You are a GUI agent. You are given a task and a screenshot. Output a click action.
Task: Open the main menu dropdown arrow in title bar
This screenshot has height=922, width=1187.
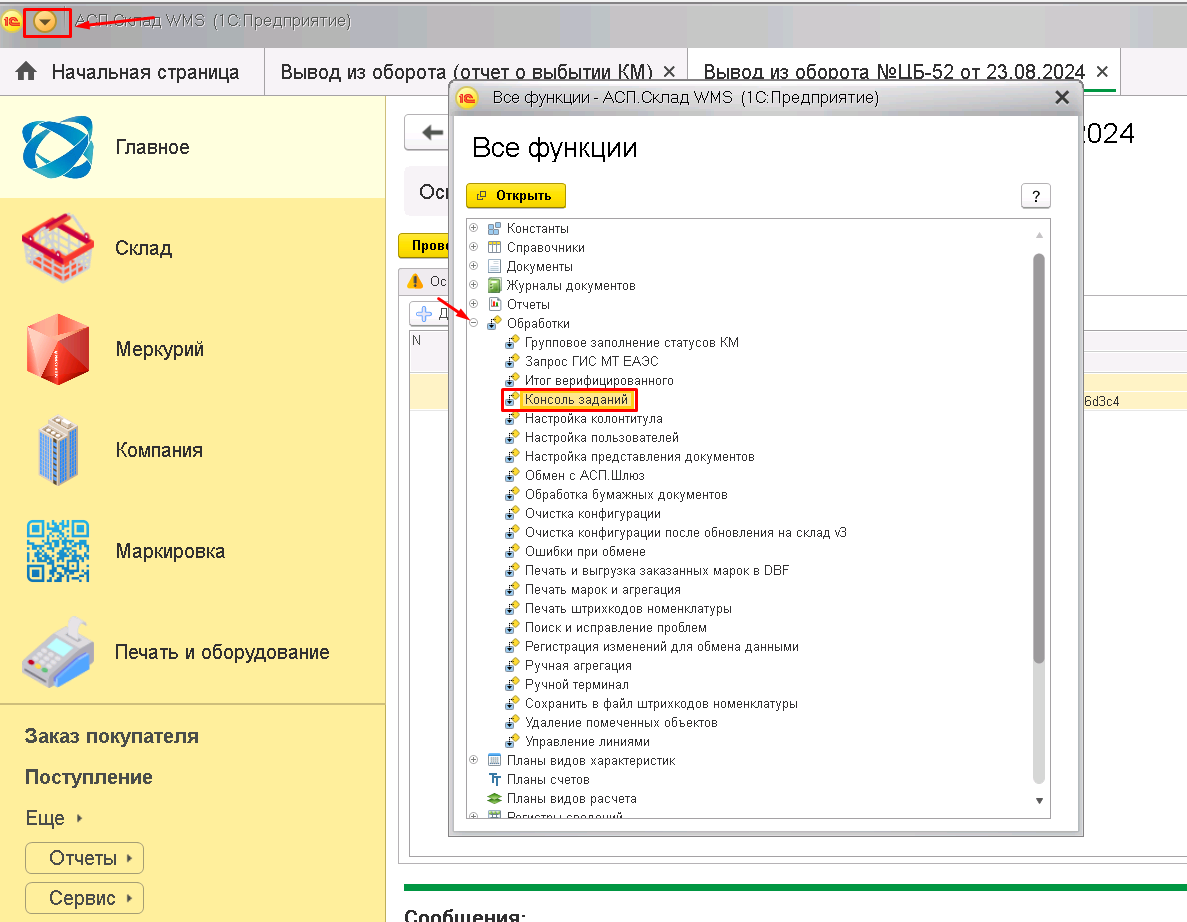(45, 22)
